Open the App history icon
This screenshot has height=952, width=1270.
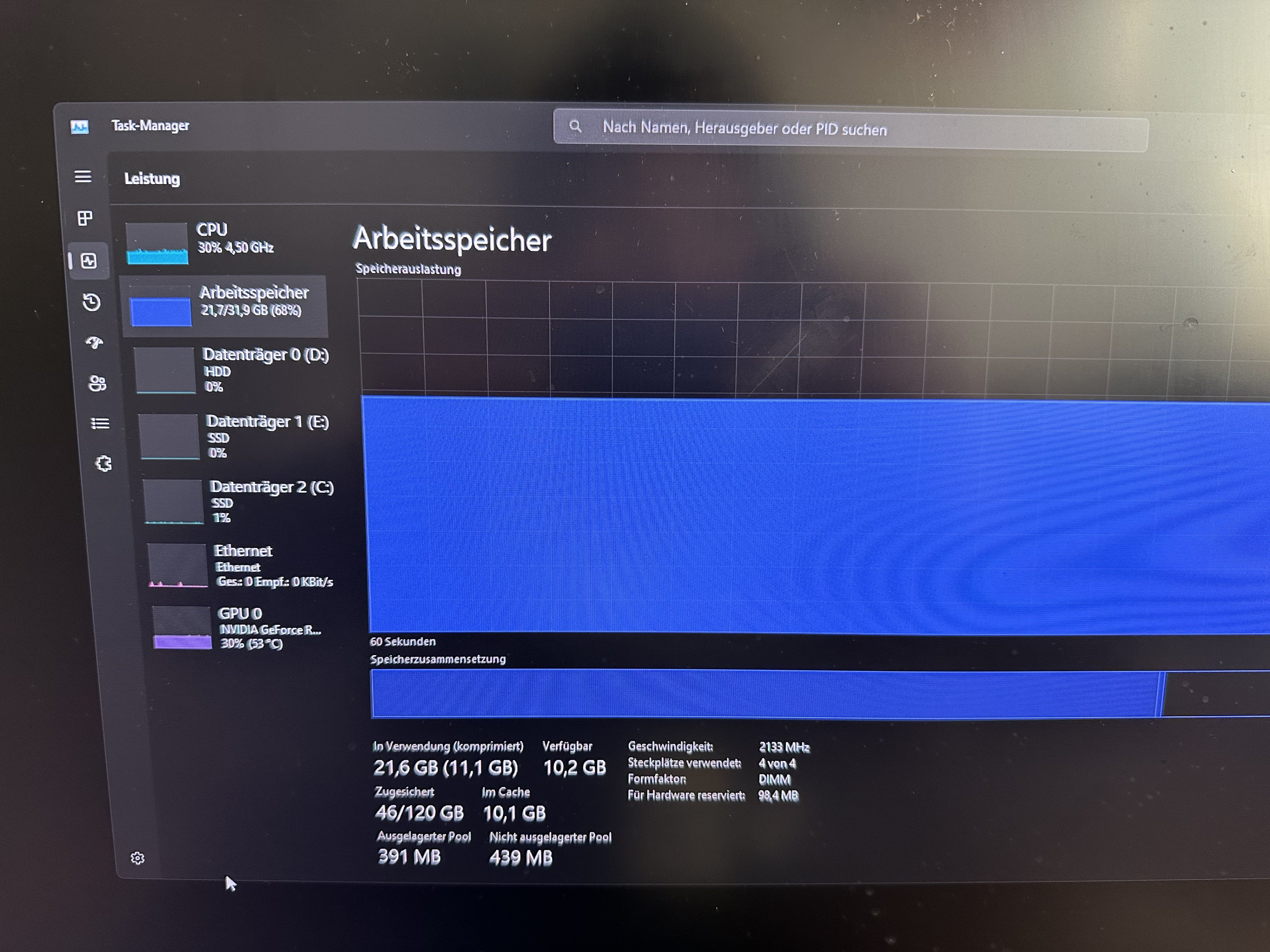[91, 302]
